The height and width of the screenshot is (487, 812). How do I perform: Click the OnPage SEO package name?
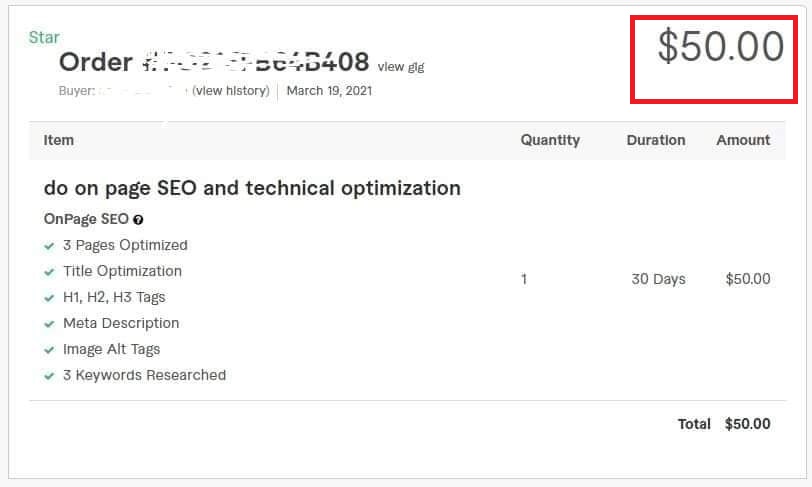[86, 219]
